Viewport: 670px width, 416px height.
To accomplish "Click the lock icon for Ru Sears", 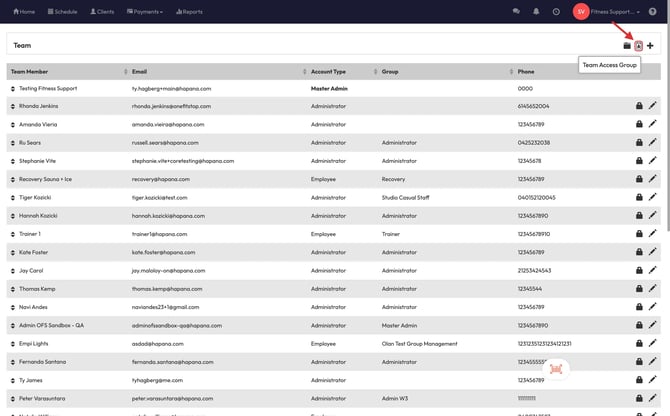I will [639, 142].
